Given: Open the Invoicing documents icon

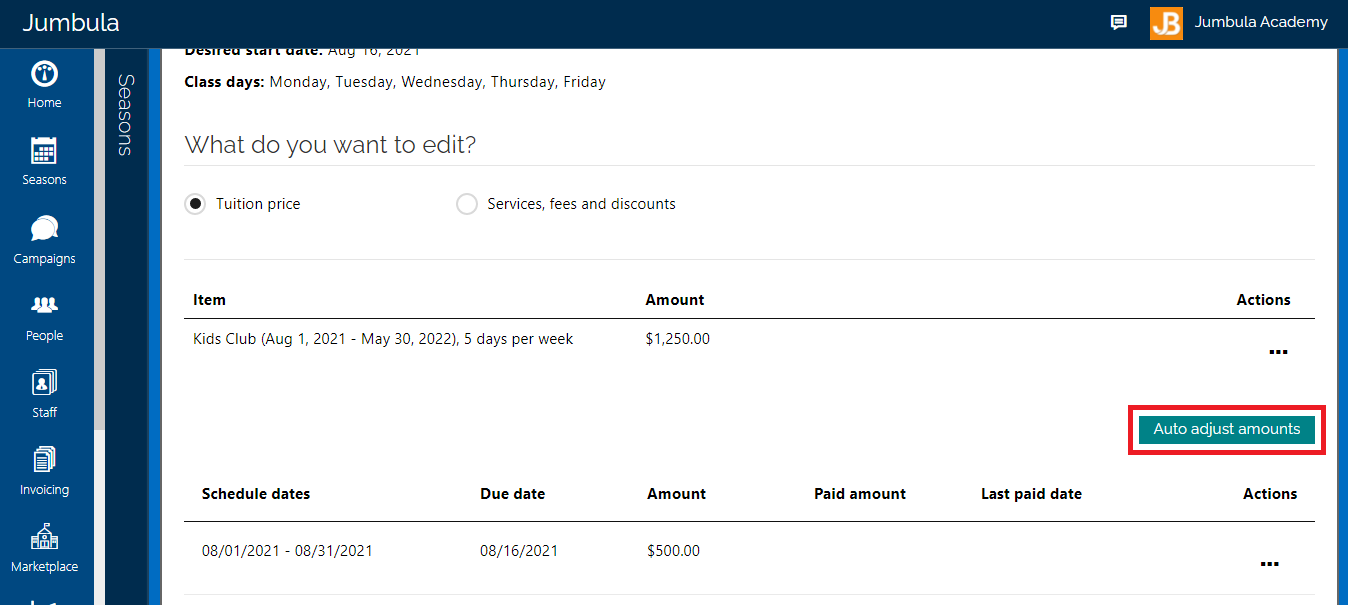Looking at the screenshot, I should click(x=44, y=460).
